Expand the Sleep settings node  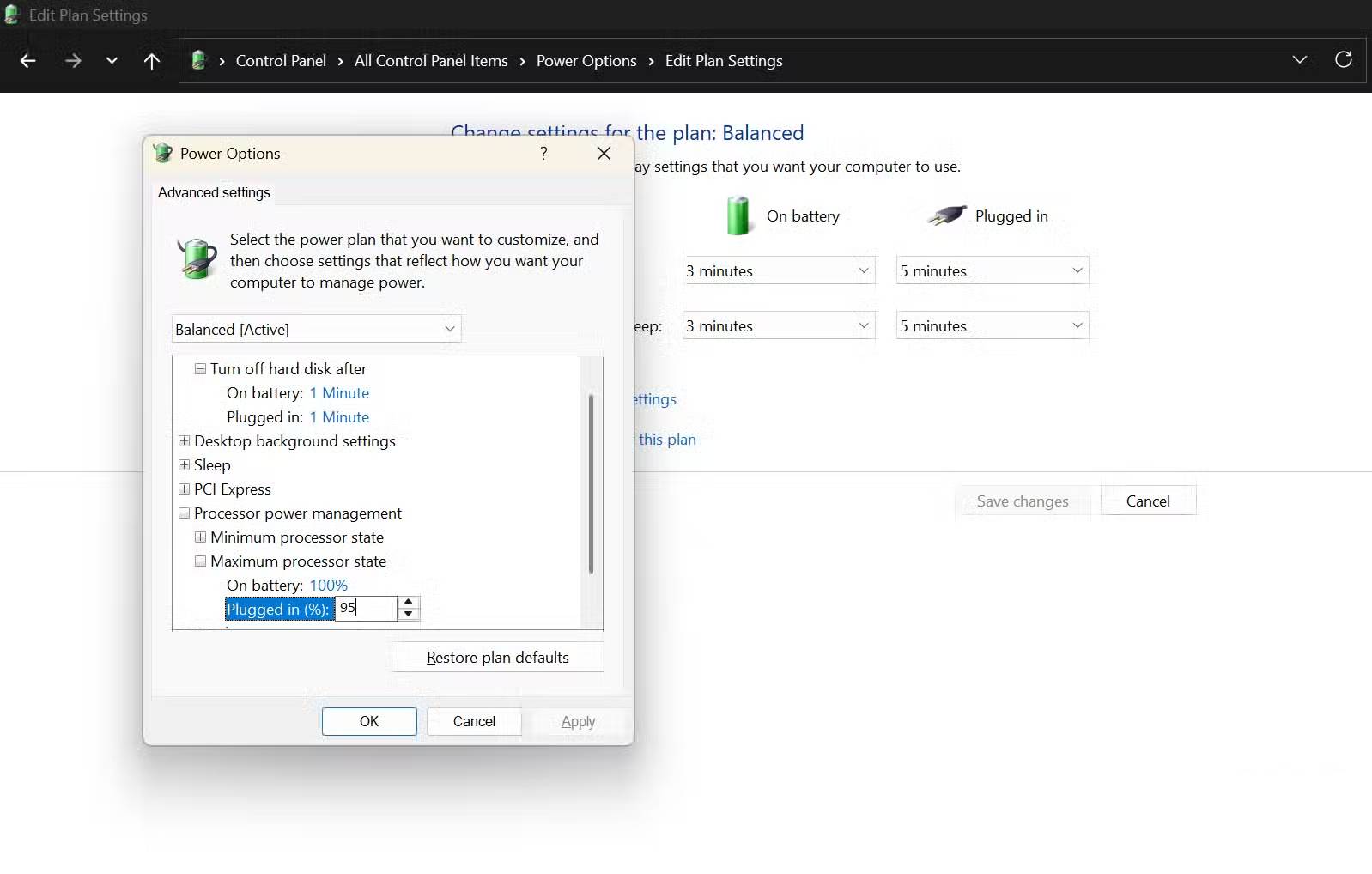click(184, 465)
